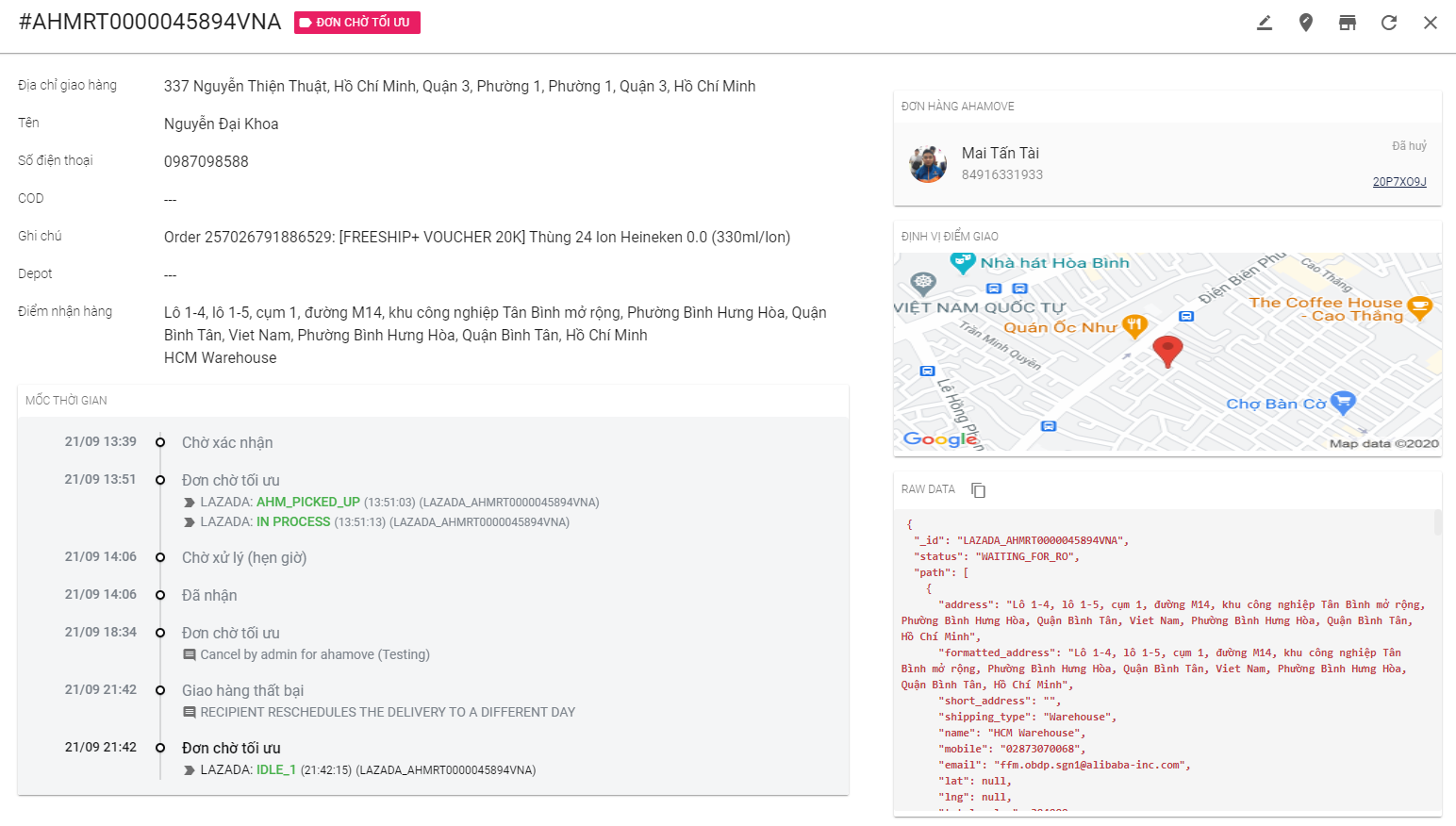This screenshot has width=1456, height=826.
Task: Click the red map marker pin
Action: tap(1167, 352)
